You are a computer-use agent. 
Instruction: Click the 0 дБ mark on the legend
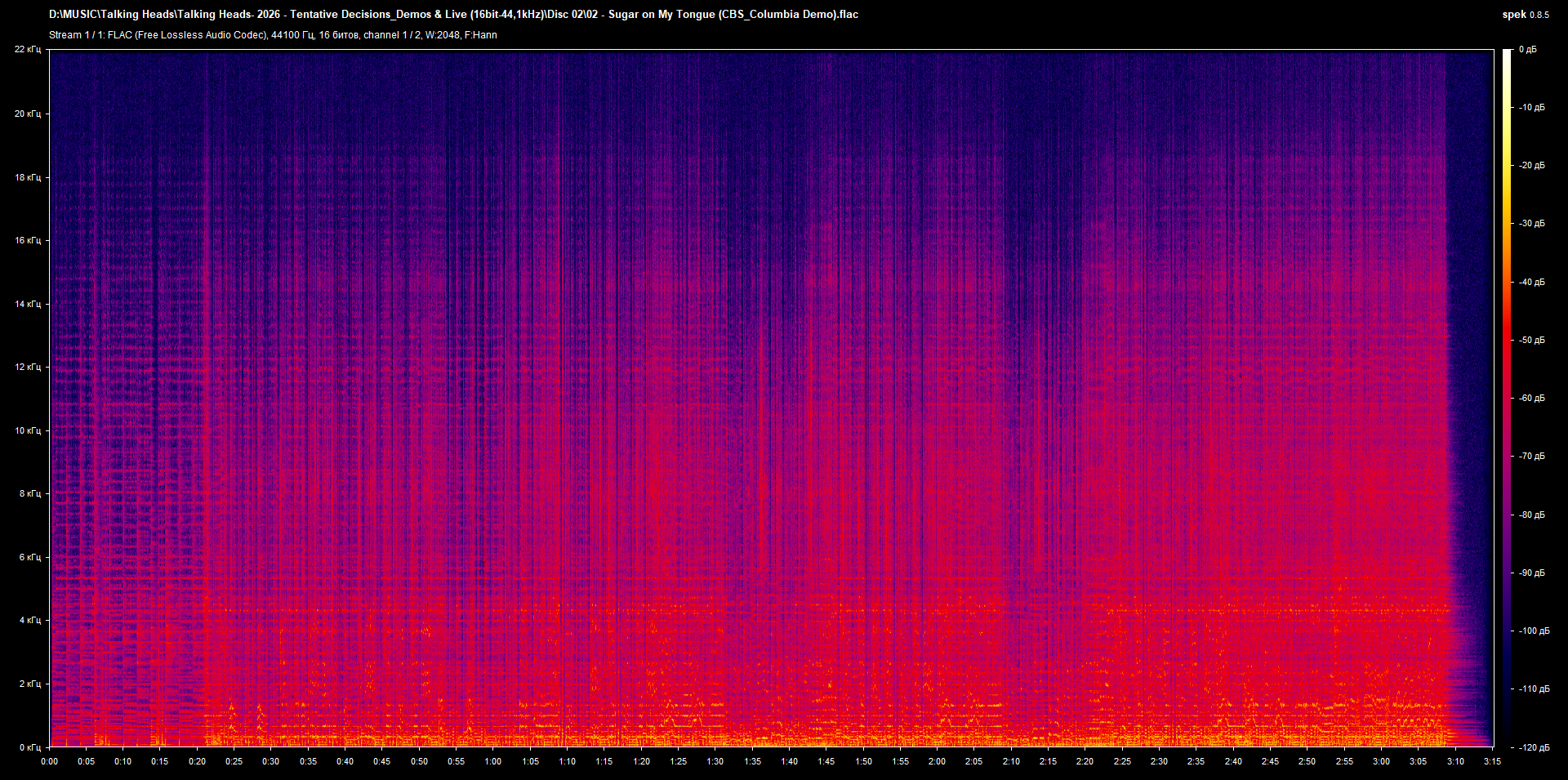pos(1529,49)
